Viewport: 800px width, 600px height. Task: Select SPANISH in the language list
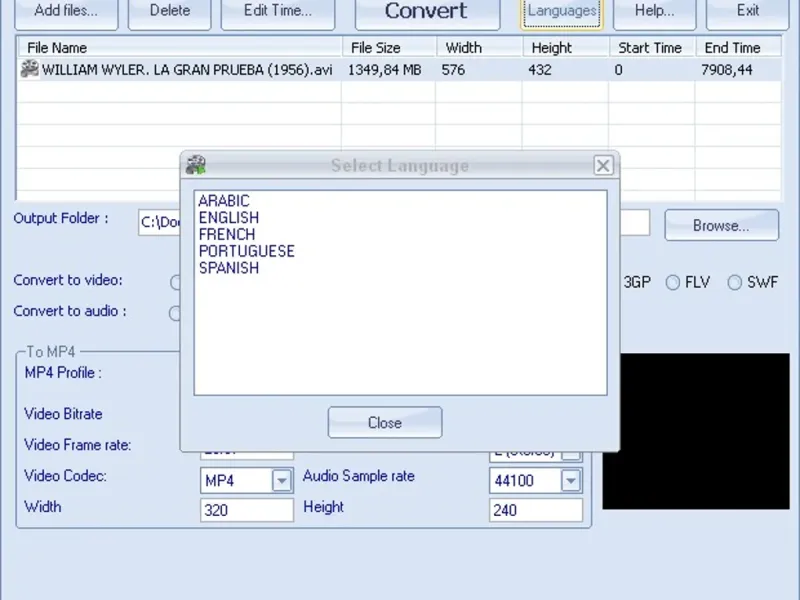(229, 268)
